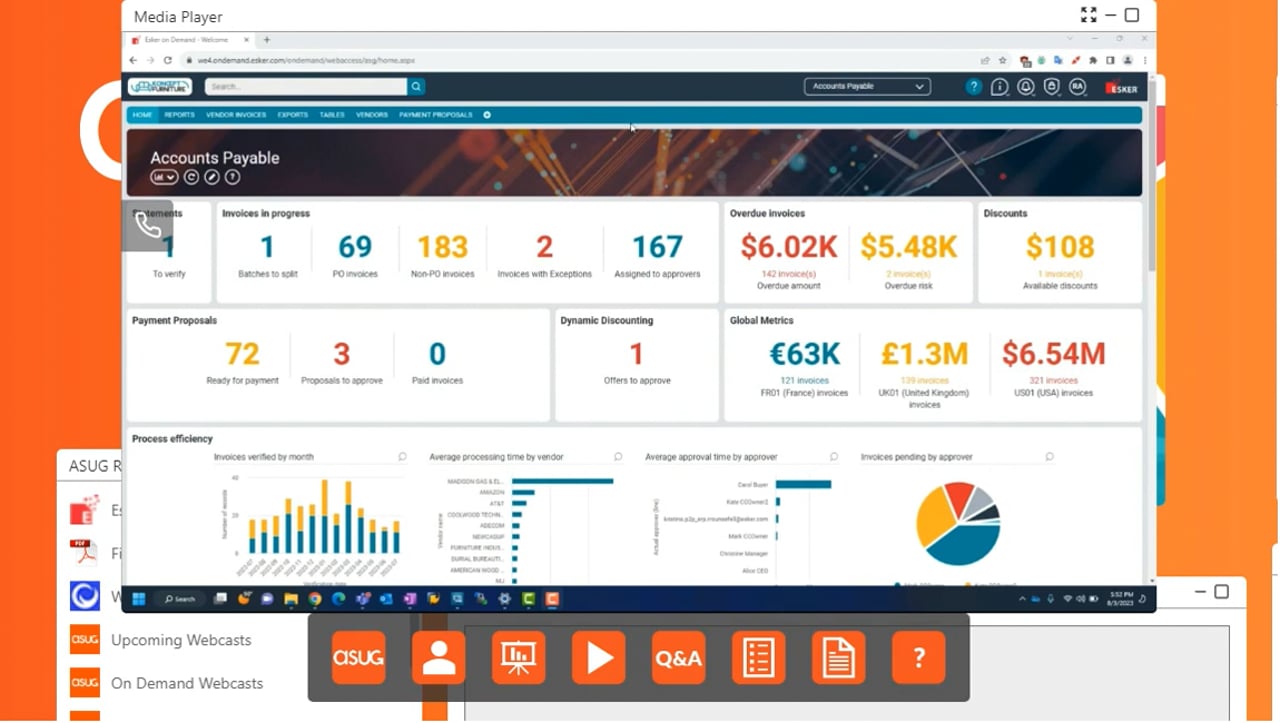Zoom the Average processing time by vendor chart
The width and height of the screenshot is (1280, 723).
coord(618,457)
